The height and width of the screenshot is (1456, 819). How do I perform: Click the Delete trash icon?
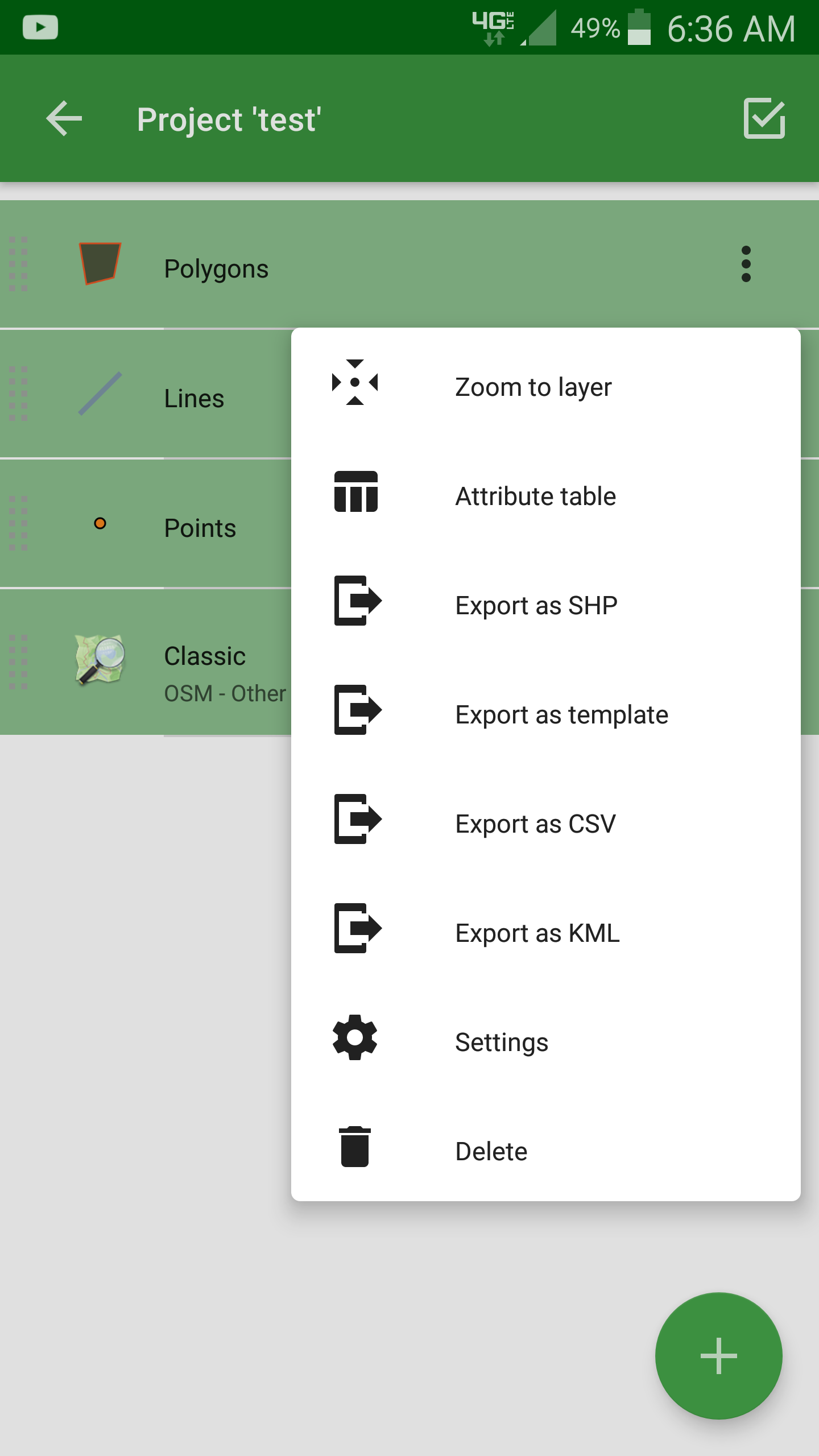click(355, 1147)
